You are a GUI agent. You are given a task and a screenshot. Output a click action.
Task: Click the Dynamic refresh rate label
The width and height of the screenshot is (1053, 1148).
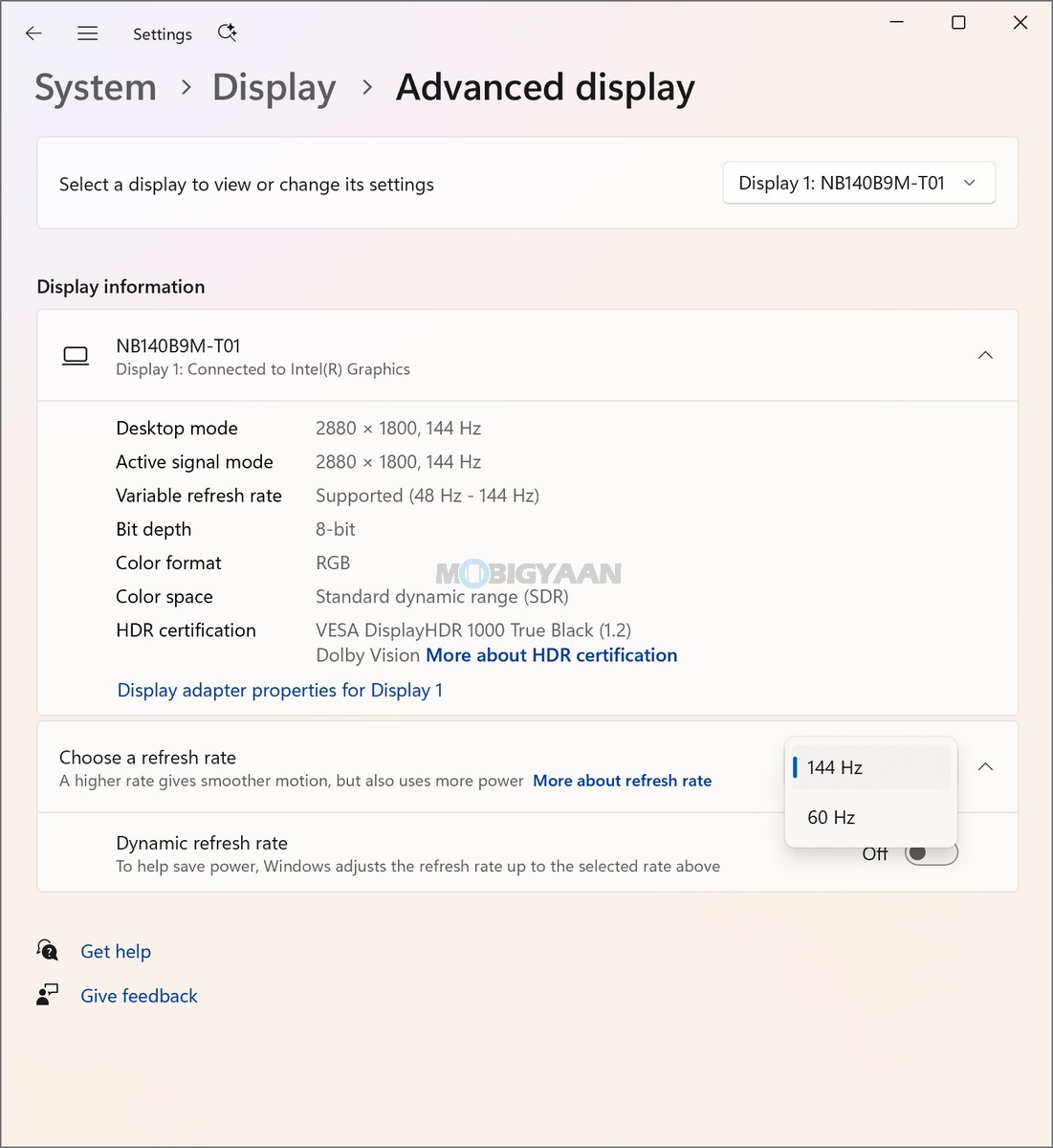click(x=202, y=843)
